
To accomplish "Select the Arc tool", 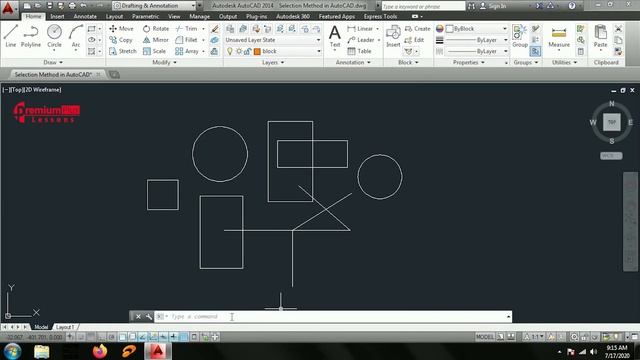I will pos(76,36).
